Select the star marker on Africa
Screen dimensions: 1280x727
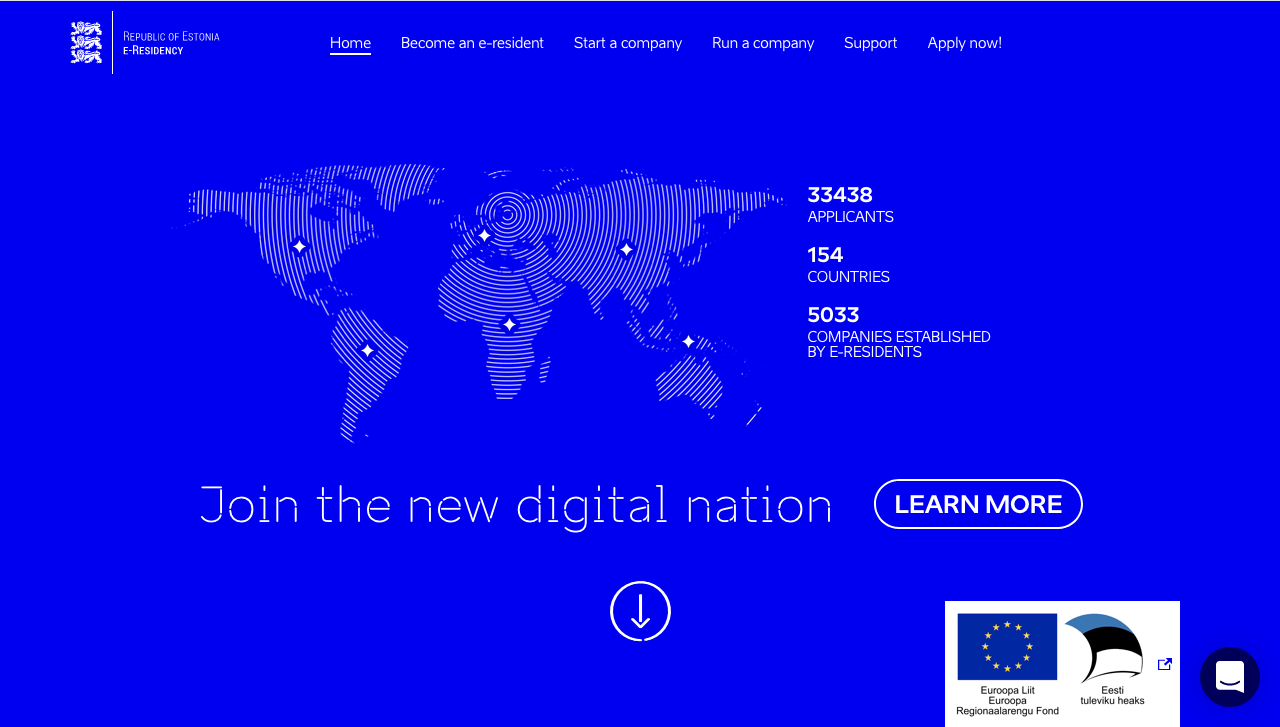(509, 324)
